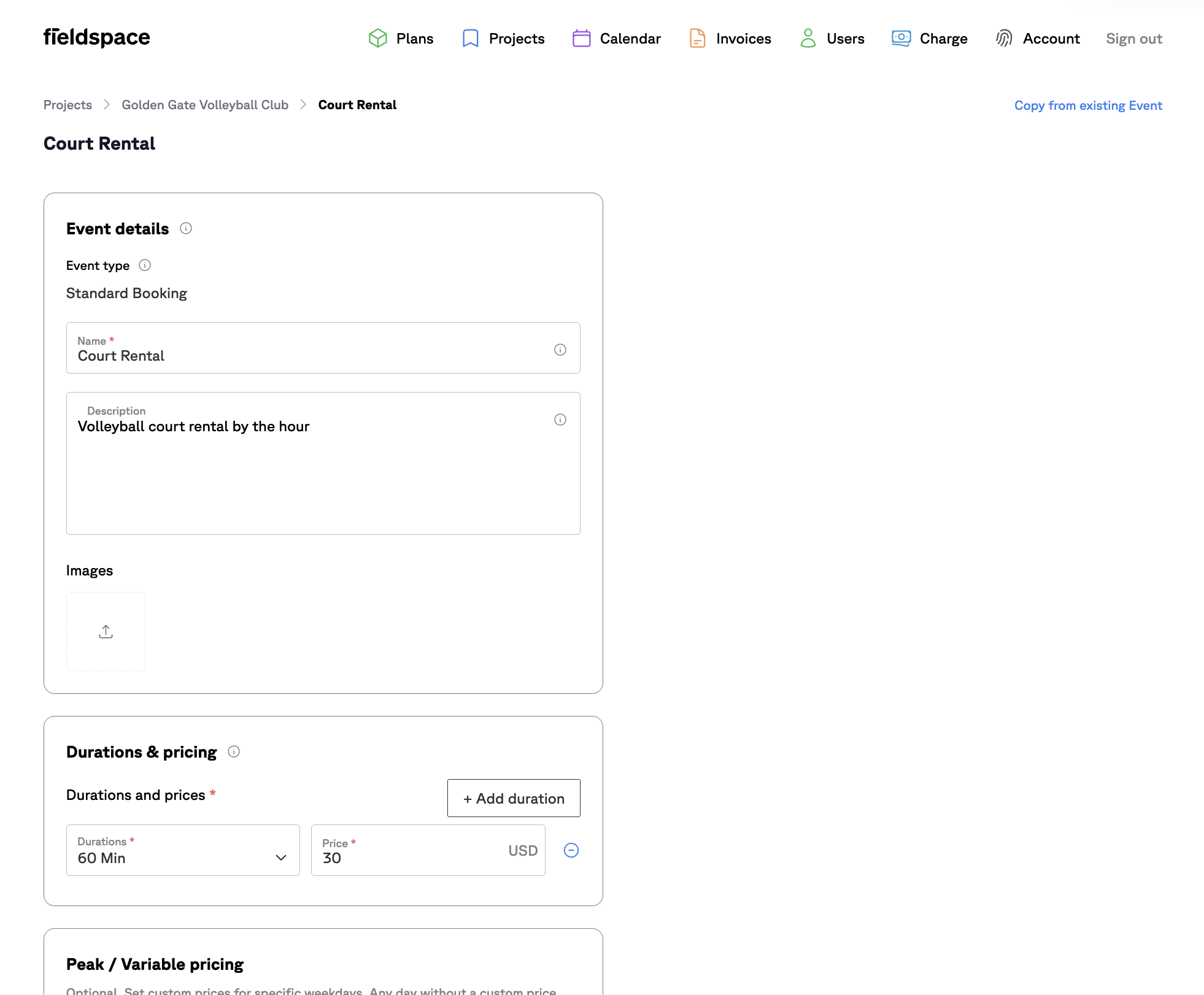1204x995 pixels.
Task: Show info for Event details heading
Action: (x=186, y=229)
